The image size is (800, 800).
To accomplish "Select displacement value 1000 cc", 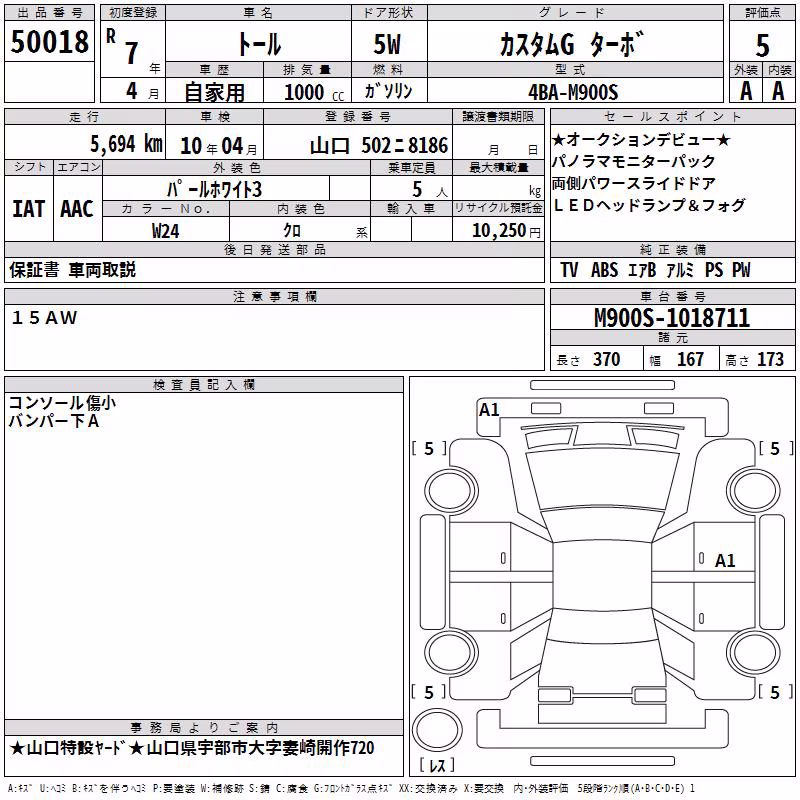I will (314, 92).
